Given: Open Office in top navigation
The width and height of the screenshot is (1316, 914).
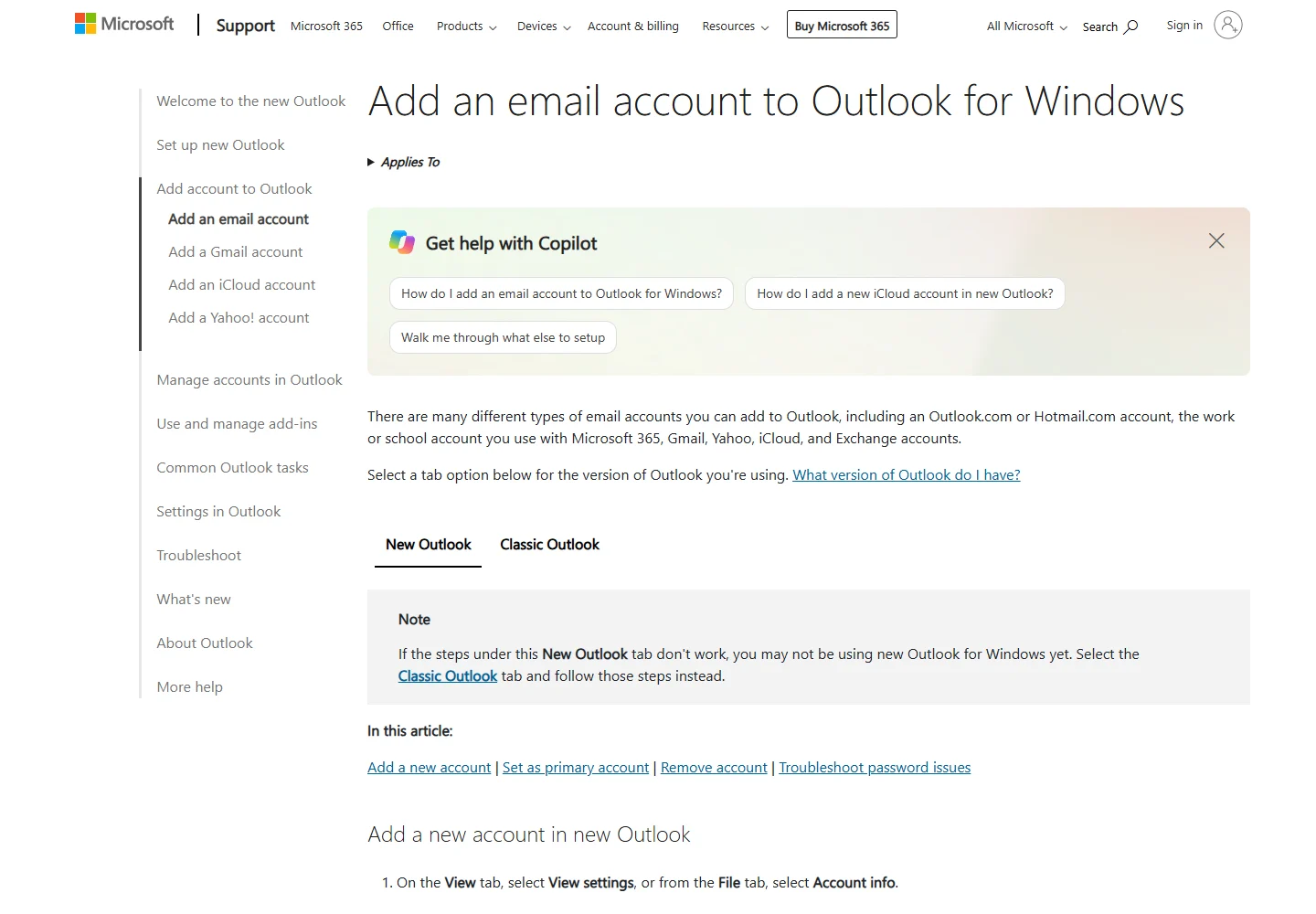Looking at the screenshot, I should (398, 27).
